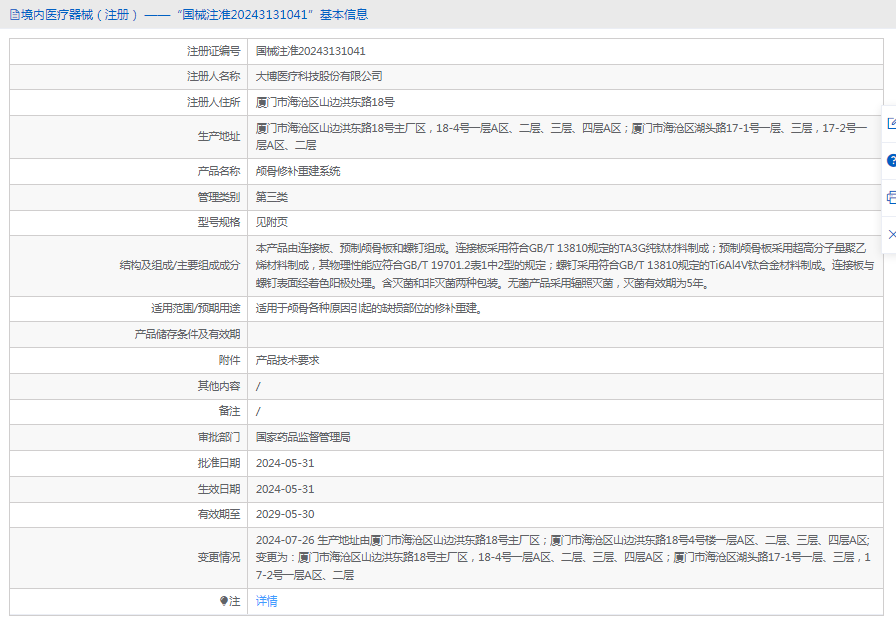Click the printer icon in the side panel
This screenshot has width=896, height=620.
click(891, 198)
